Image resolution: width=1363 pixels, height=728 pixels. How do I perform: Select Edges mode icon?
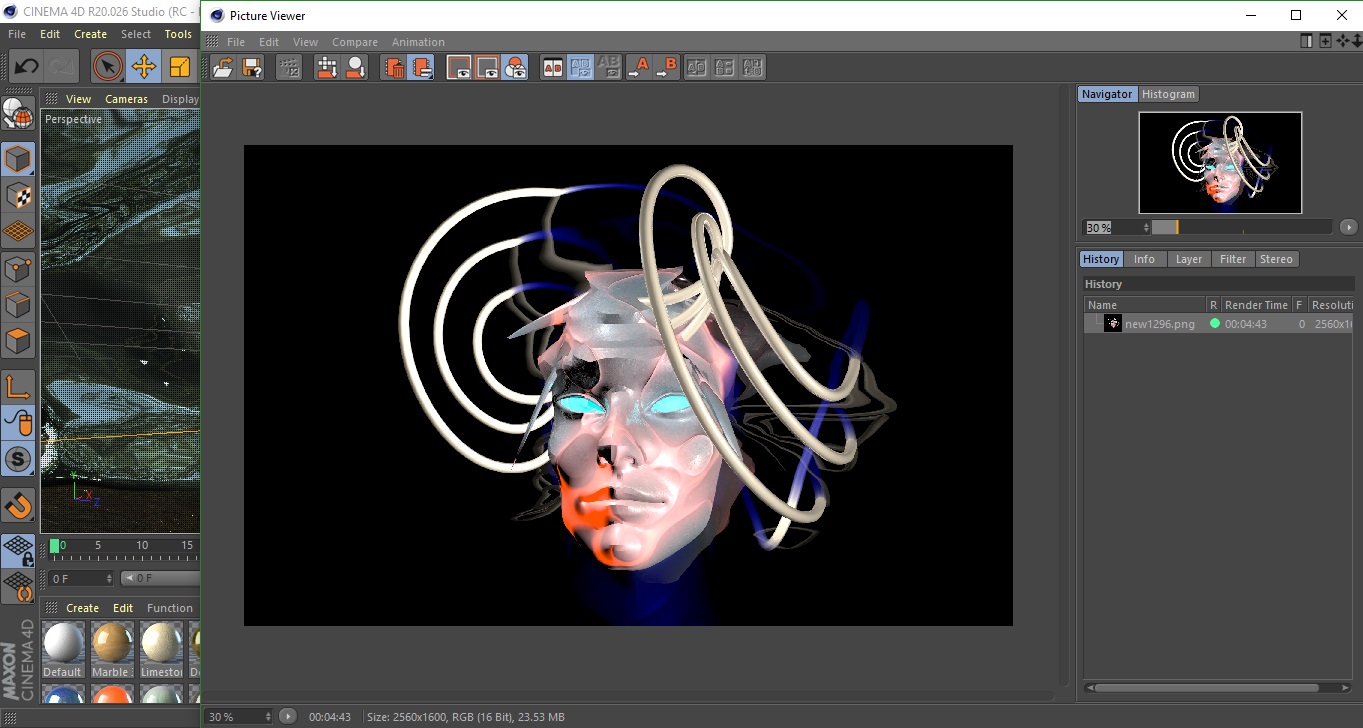pos(18,305)
